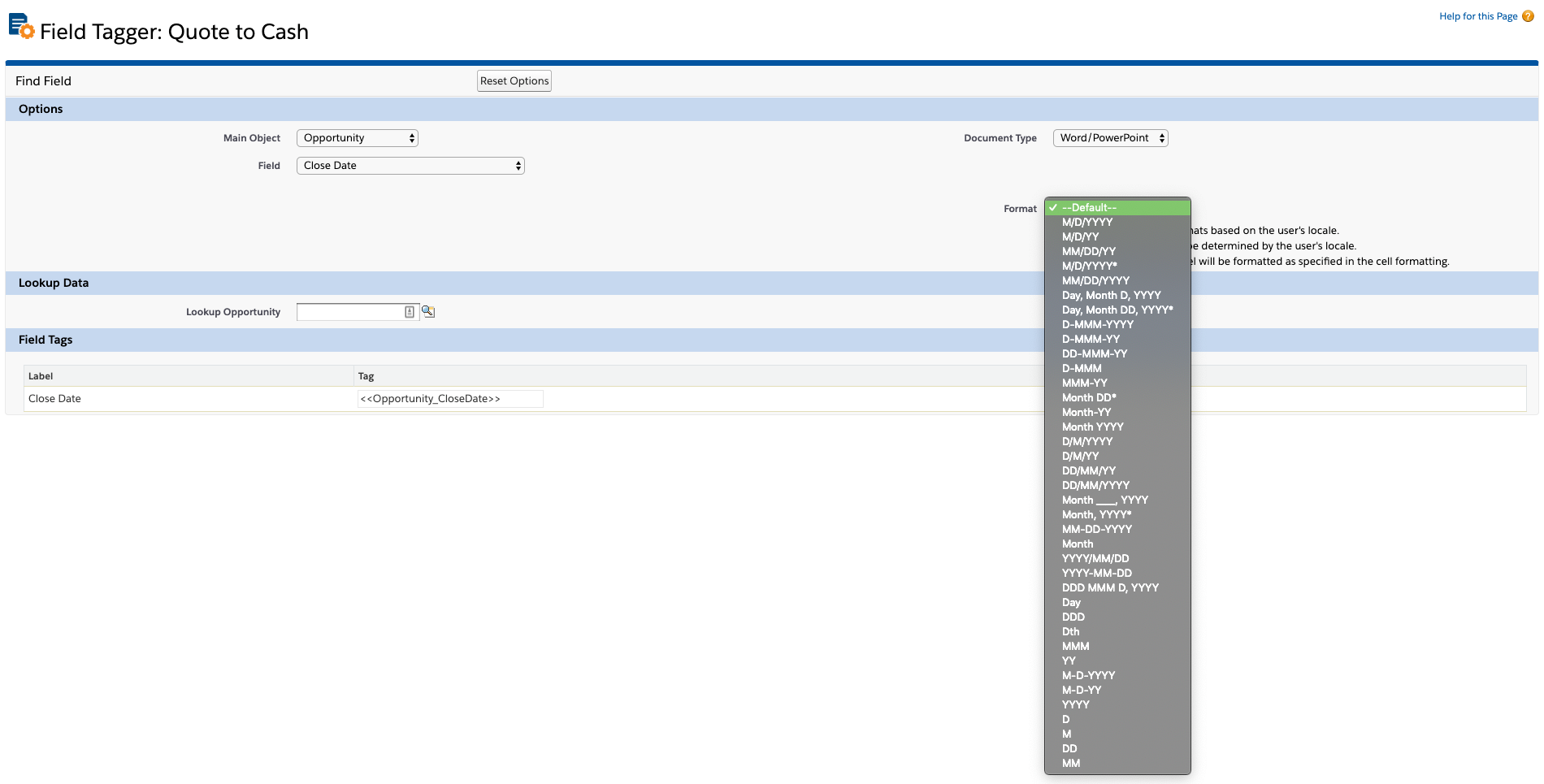Pick MM-DD-YYYY format

(1117, 530)
